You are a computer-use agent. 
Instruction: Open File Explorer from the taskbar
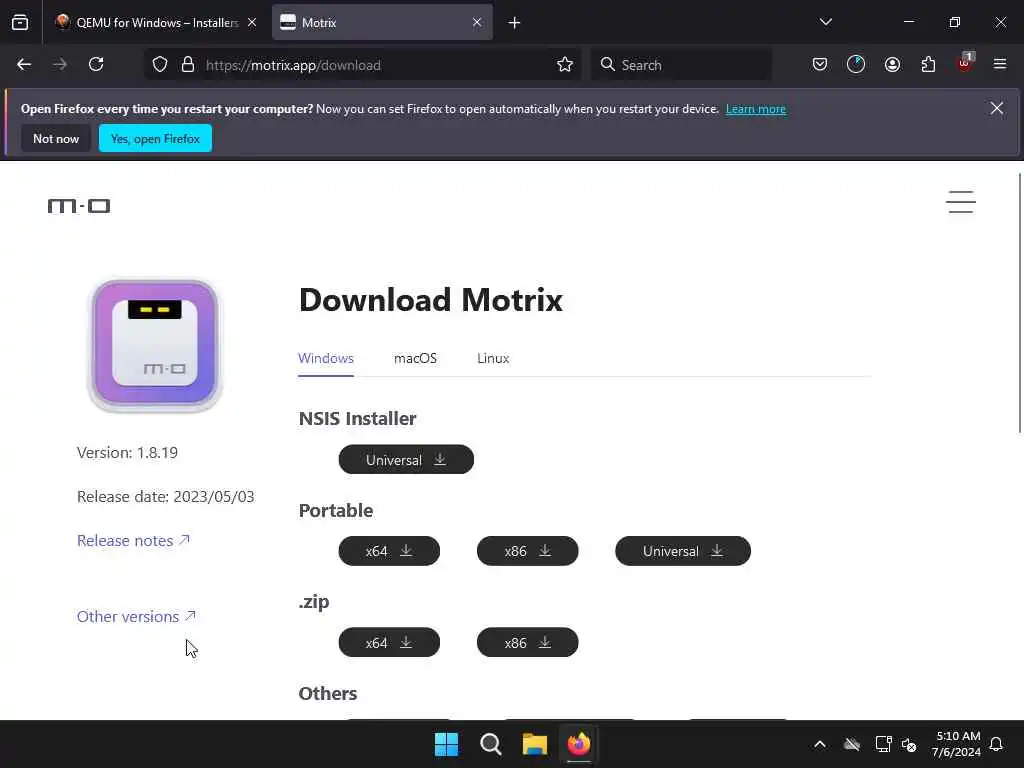click(535, 744)
